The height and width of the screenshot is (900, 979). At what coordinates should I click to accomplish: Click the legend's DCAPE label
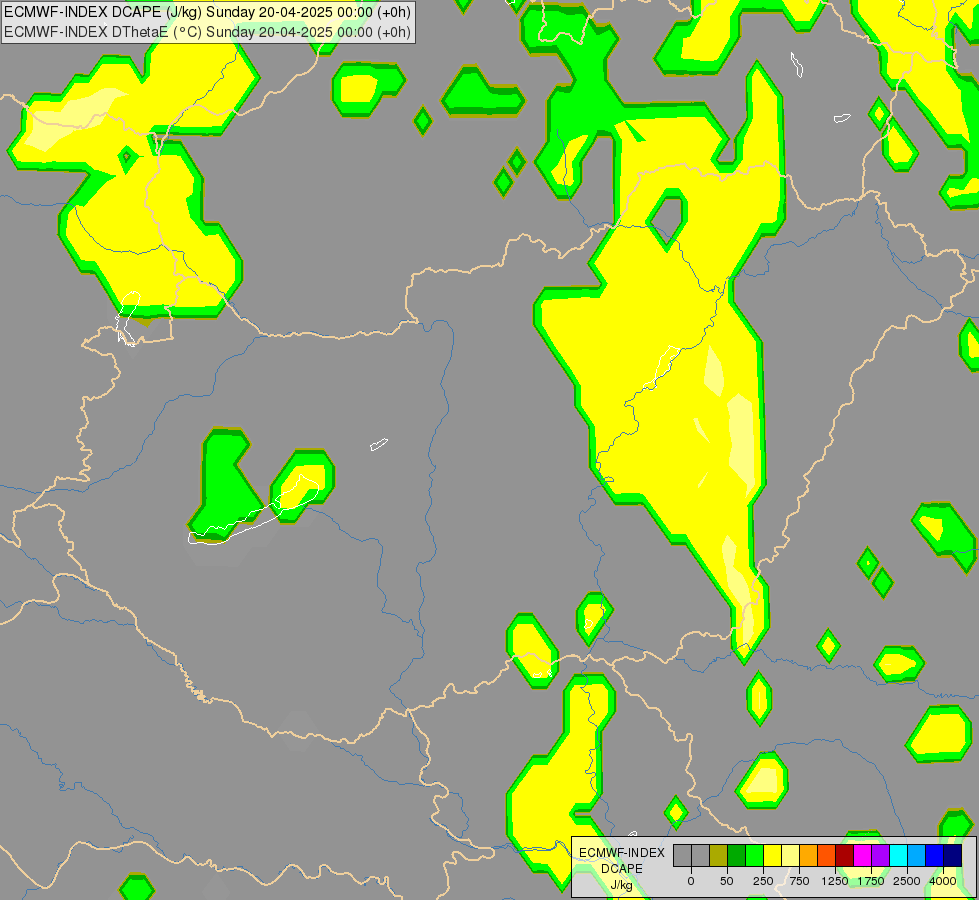click(622, 869)
